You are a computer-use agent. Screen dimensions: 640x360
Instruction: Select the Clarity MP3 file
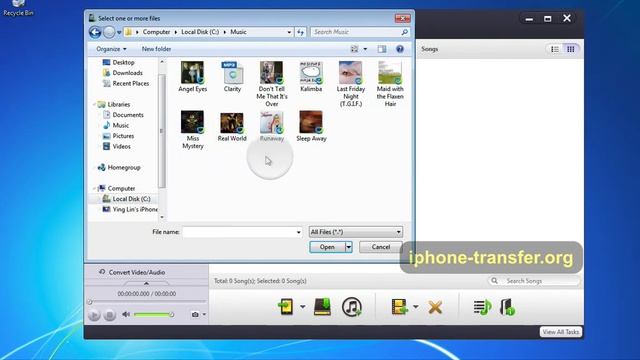[232, 77]
